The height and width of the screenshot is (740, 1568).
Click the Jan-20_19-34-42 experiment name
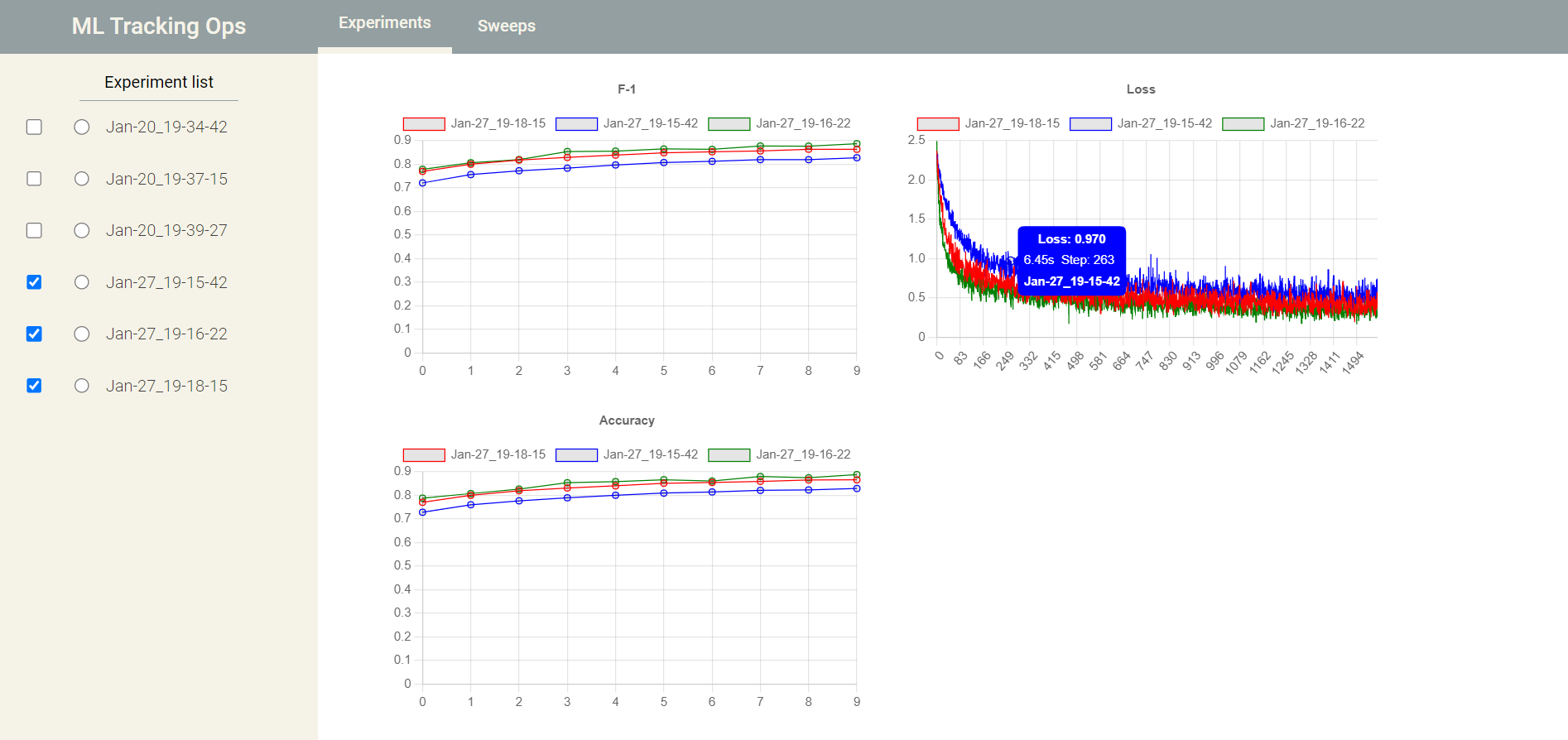pyautogui.click(x=166, y=127)
